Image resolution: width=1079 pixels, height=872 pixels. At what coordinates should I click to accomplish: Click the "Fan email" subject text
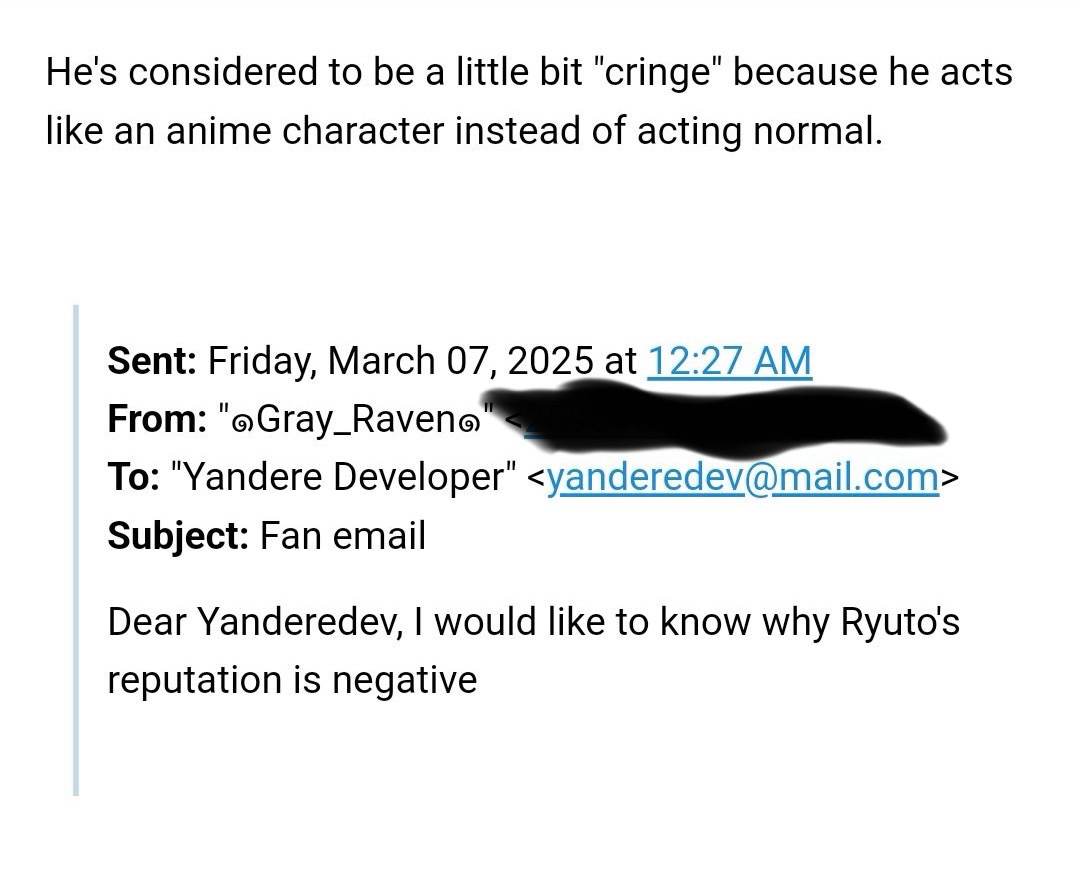[x=343, y=535]
